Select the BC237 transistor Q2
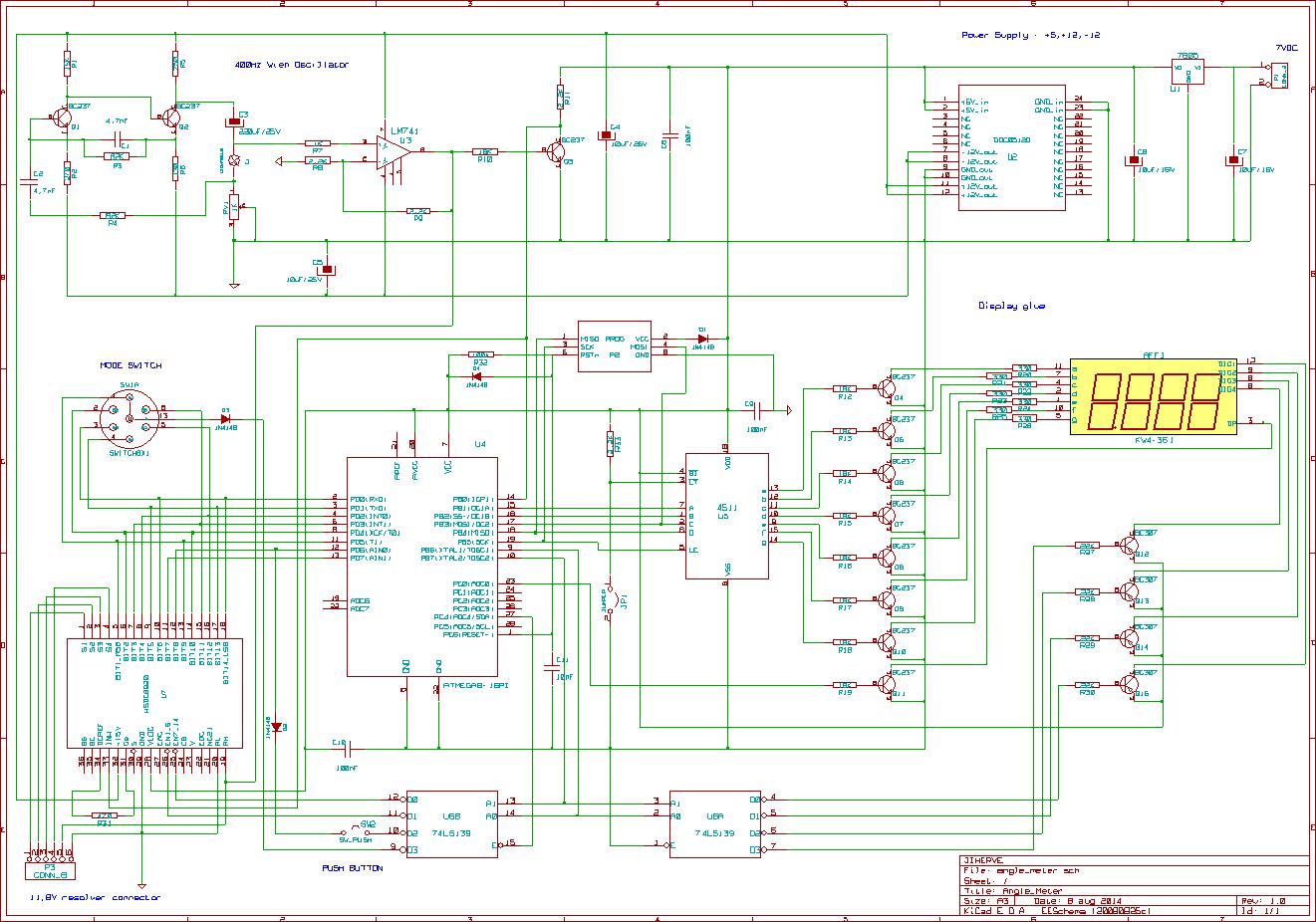Screen dimensions: 1316x922 (171, 117)
